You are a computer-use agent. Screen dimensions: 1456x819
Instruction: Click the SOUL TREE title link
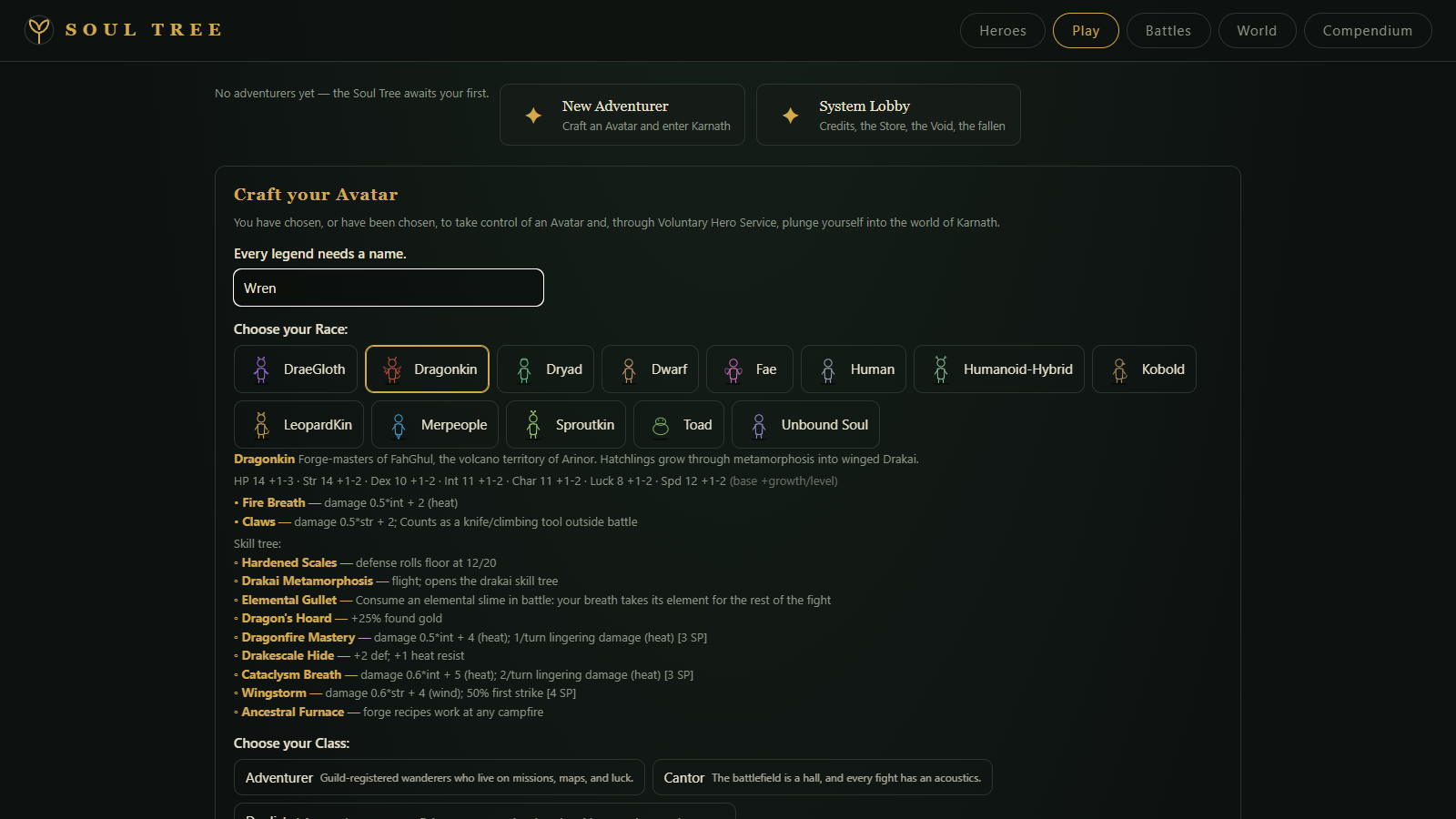coord(144,30)
